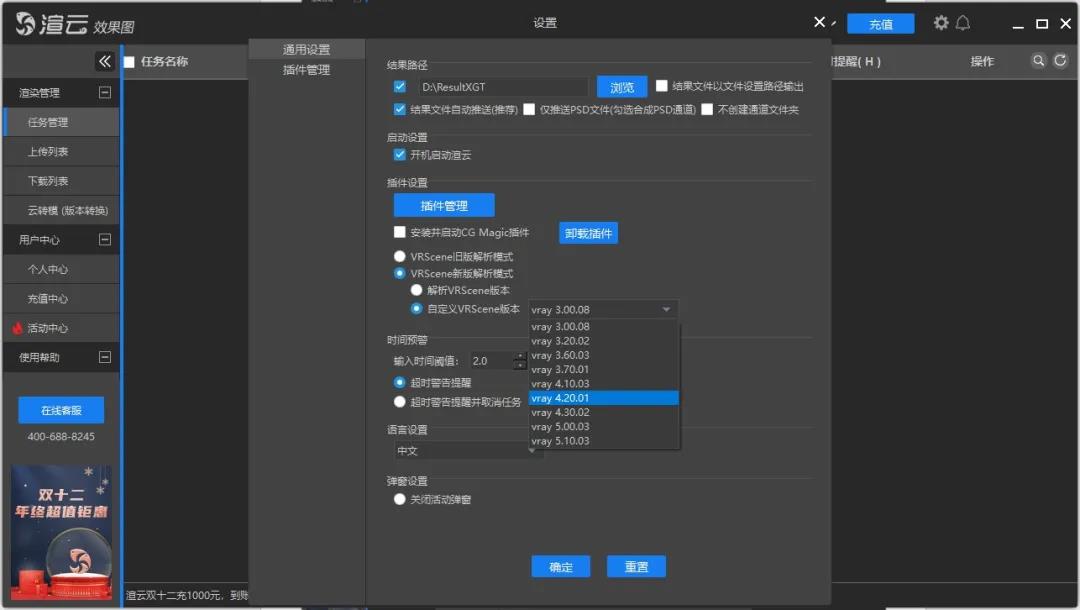Open settings via the gear icon
Screen dimensions: 1080x610
click(941, 23)
